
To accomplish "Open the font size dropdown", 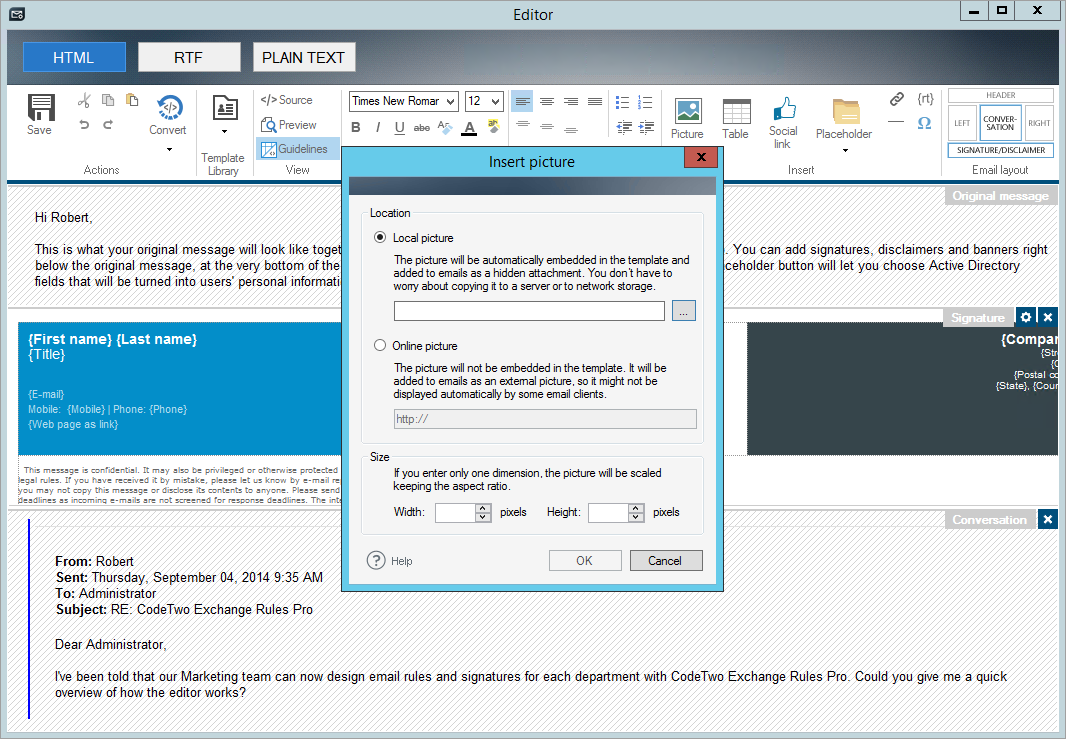I will tap(496, 101).
